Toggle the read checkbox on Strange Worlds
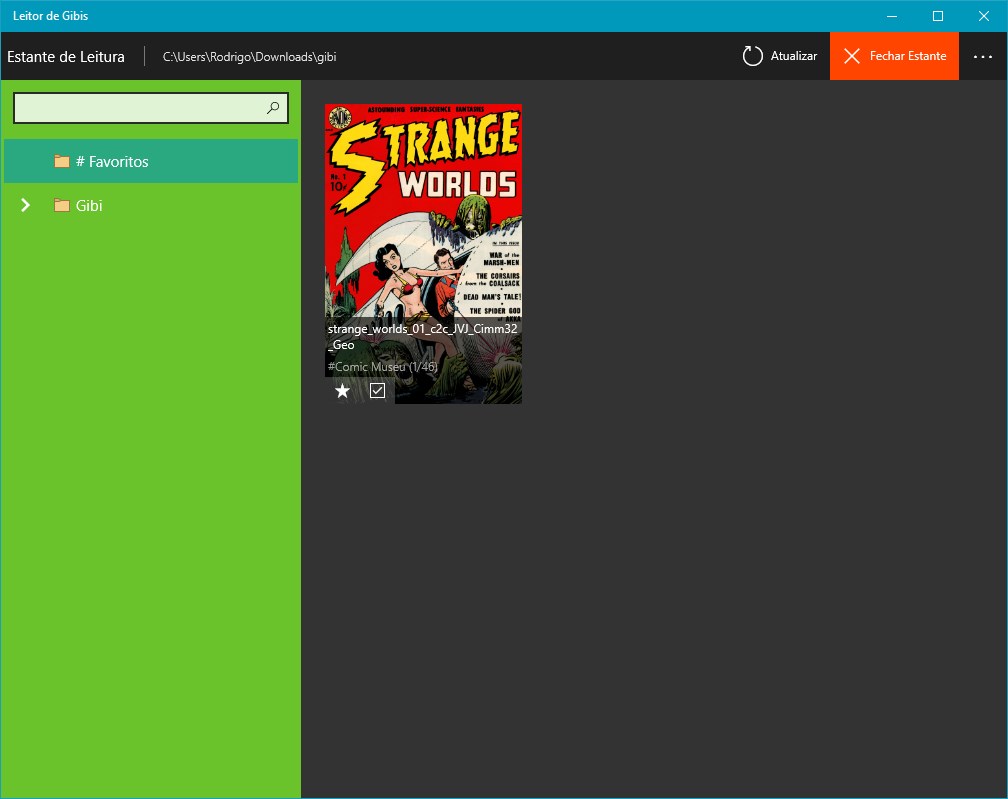The height and width of the screenshot is (799, 1008). point(377,391)
